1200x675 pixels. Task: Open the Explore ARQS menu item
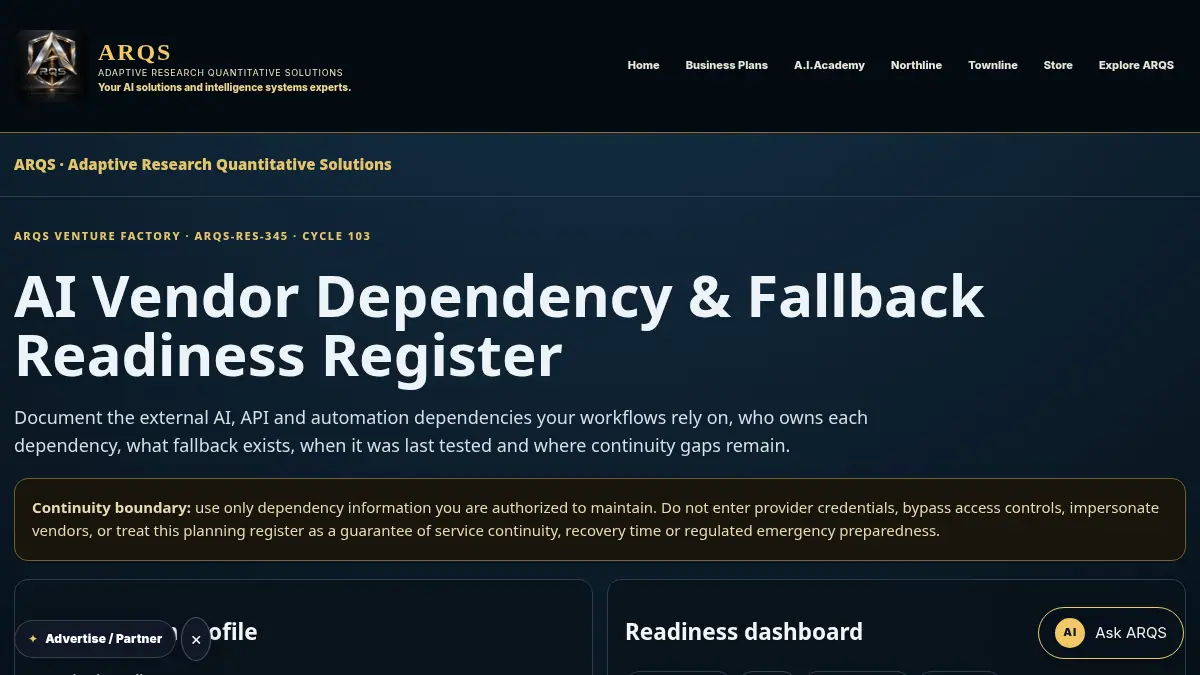pos(1136,65)
